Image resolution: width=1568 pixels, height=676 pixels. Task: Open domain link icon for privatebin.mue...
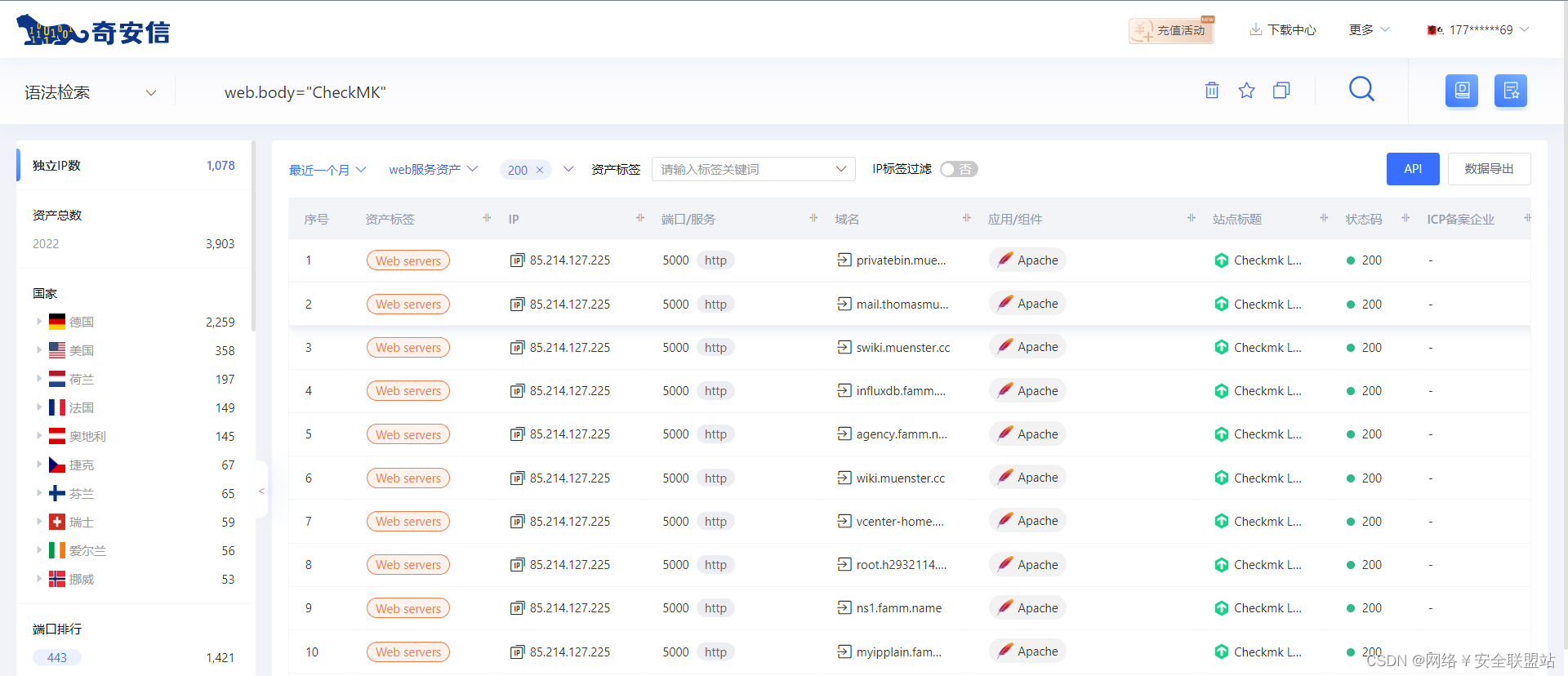tap(844, 260)
